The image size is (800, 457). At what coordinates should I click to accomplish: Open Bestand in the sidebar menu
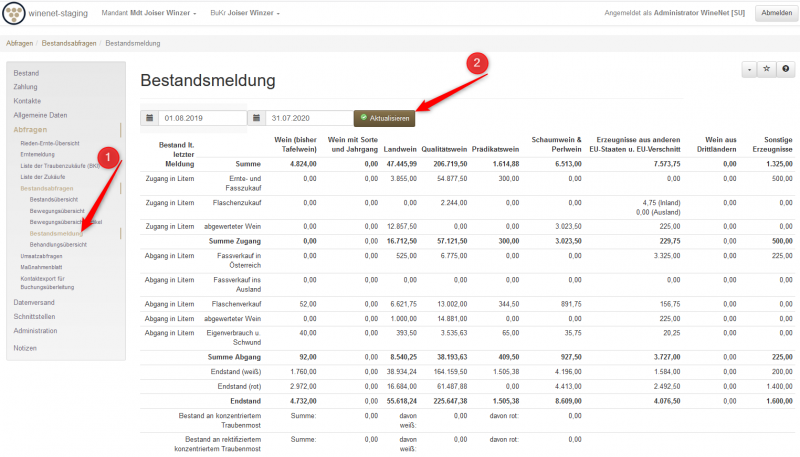coord(26,73)
